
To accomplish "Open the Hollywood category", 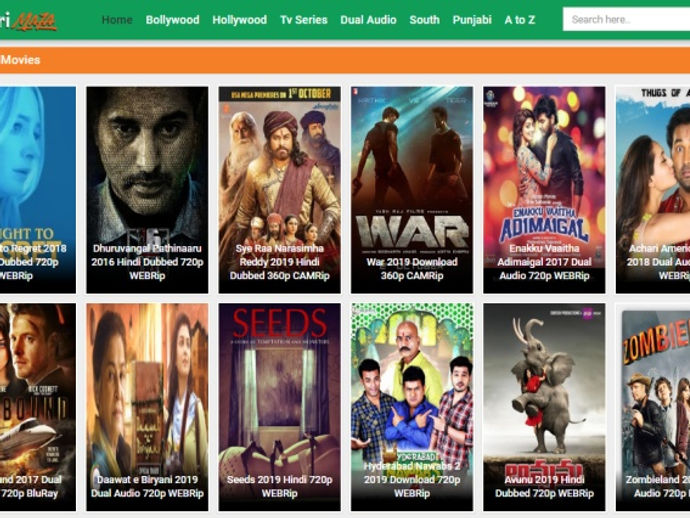I will pos(239,20).
